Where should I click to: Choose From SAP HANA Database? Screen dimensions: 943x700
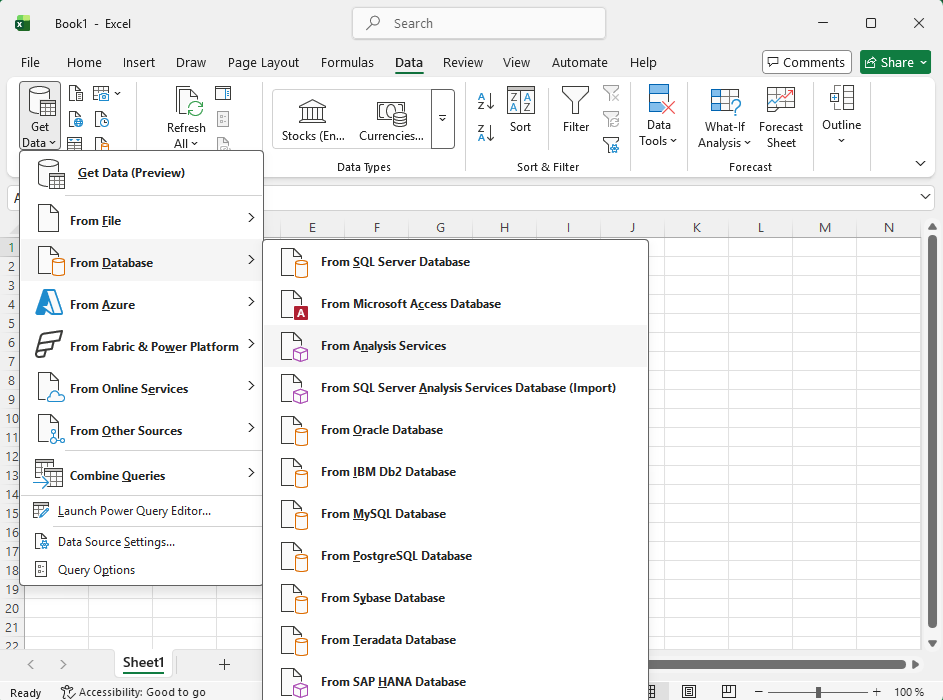click(456, 682)
